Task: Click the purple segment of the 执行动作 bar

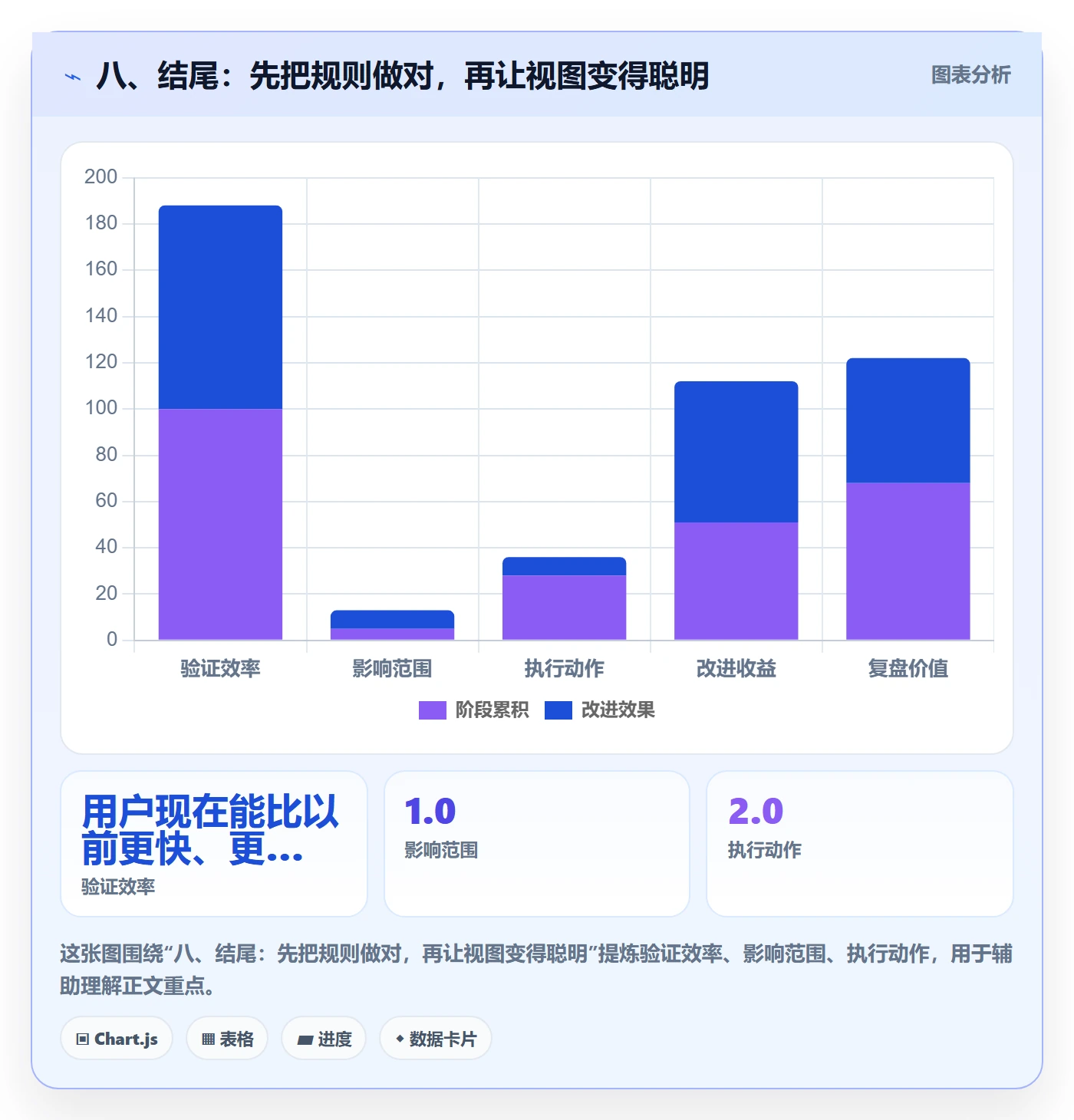Action: point(564,608)
